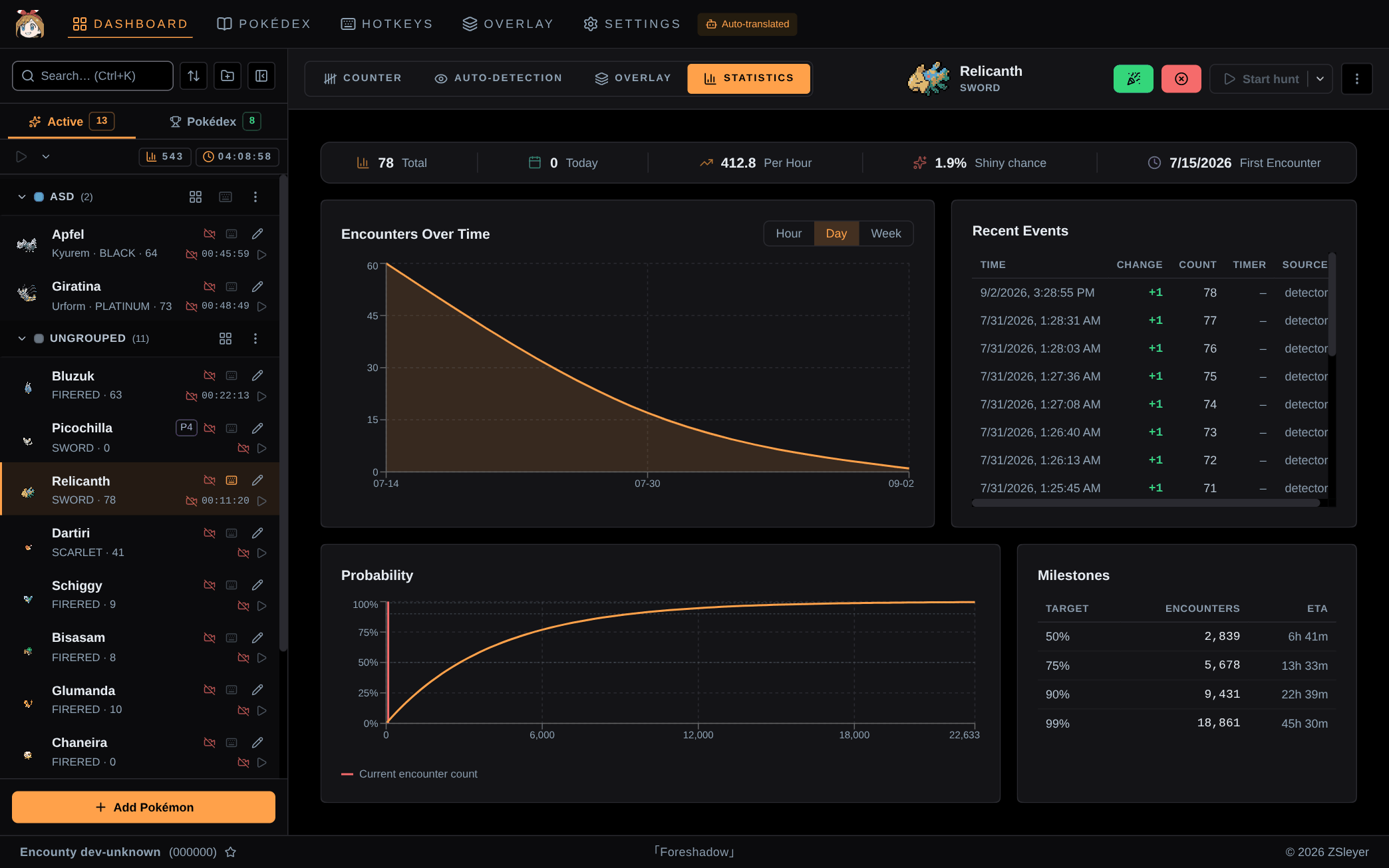Open ASD group options menu
Image resolution: width=1389 pixels, height=868 pixels.
(x=255, y=197)
